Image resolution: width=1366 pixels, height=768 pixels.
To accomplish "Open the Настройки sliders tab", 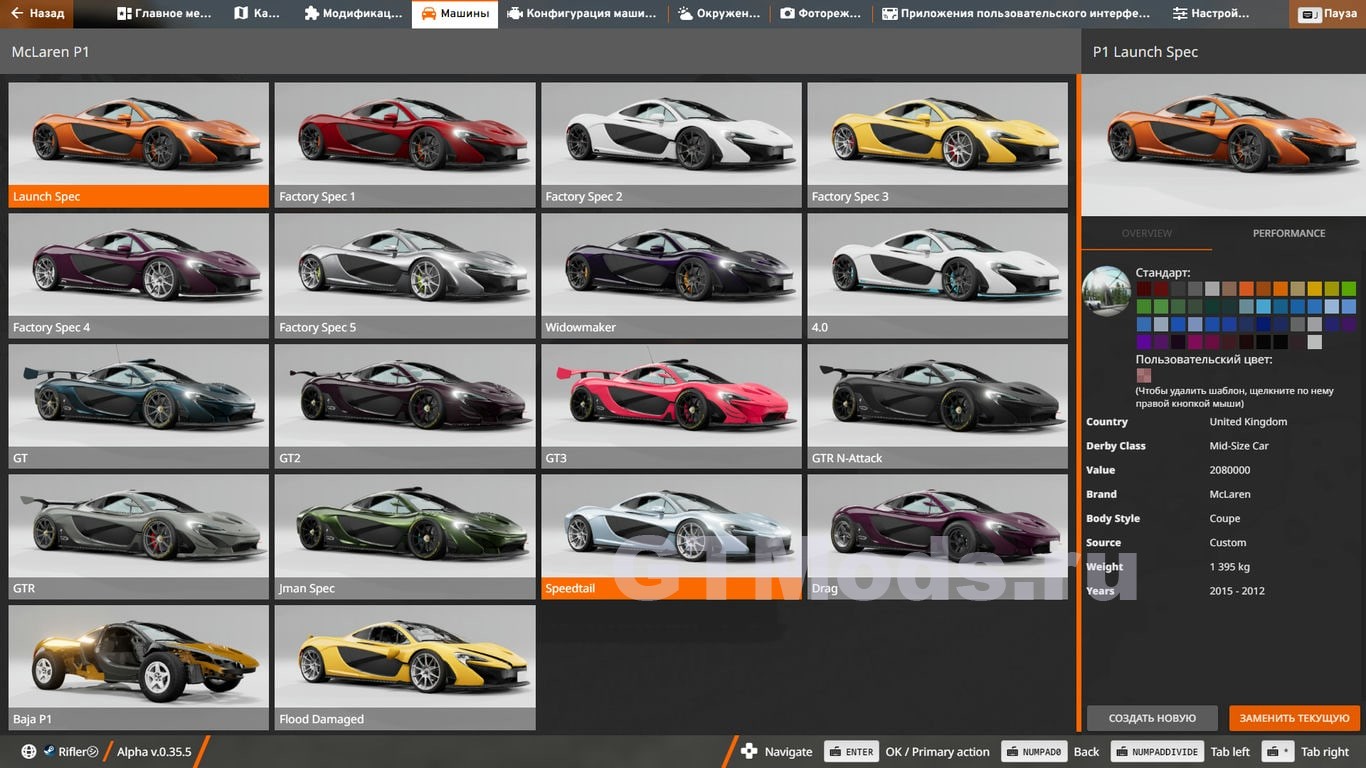I will click(x=1211, y=14).
